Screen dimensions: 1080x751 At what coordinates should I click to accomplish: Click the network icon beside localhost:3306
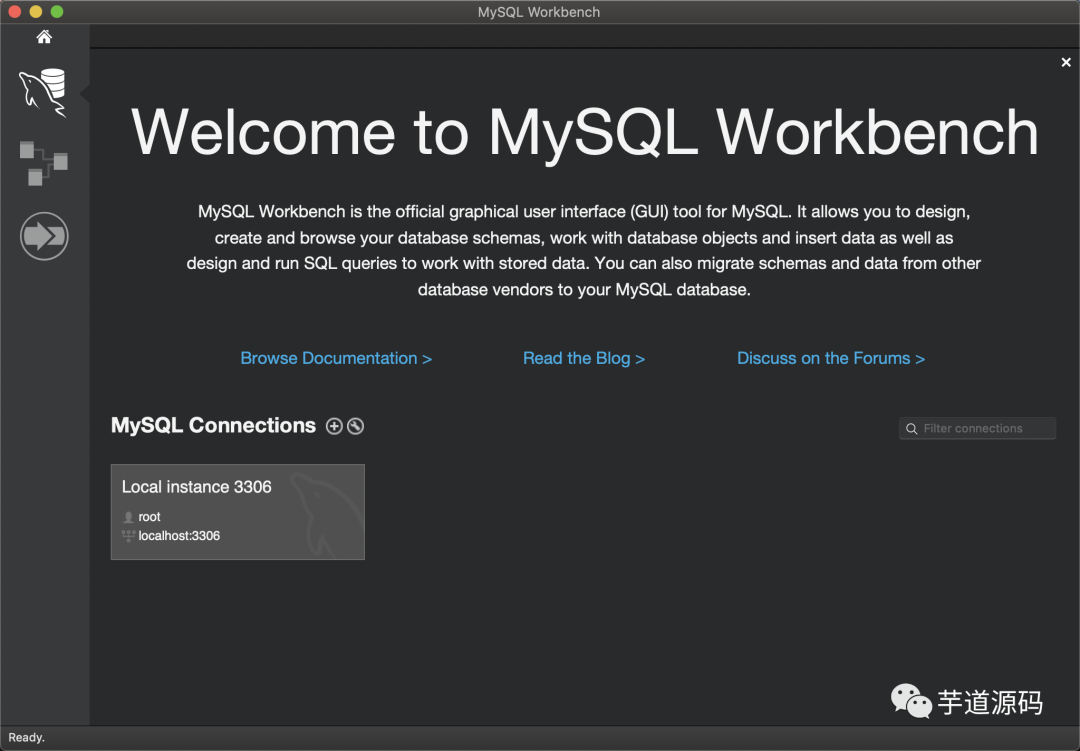click(128, 536)
